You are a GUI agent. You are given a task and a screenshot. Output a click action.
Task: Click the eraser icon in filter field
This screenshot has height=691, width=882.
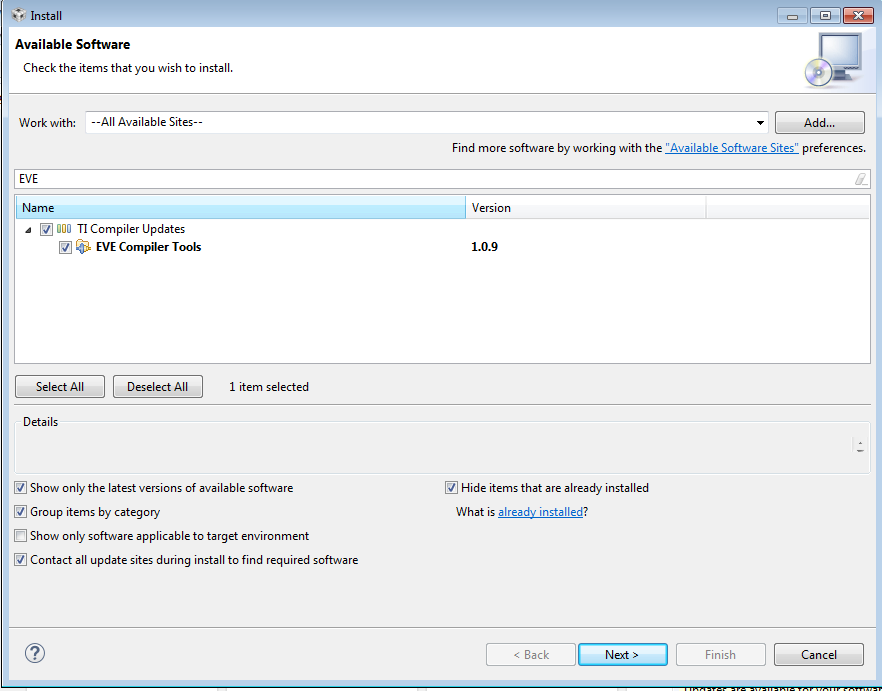click(x=861, y=179)
